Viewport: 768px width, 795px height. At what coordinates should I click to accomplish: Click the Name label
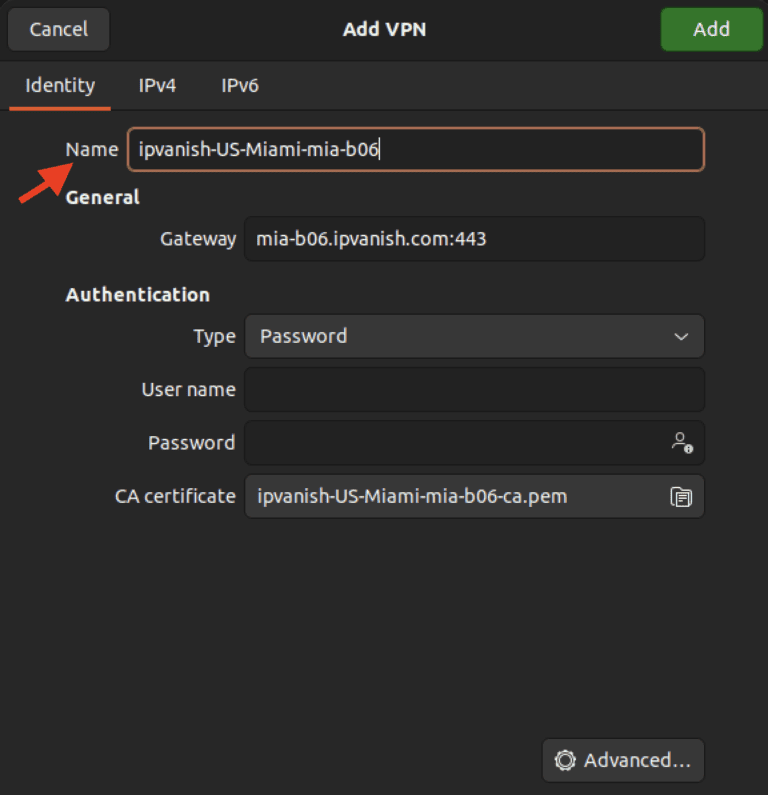[92, 150]
